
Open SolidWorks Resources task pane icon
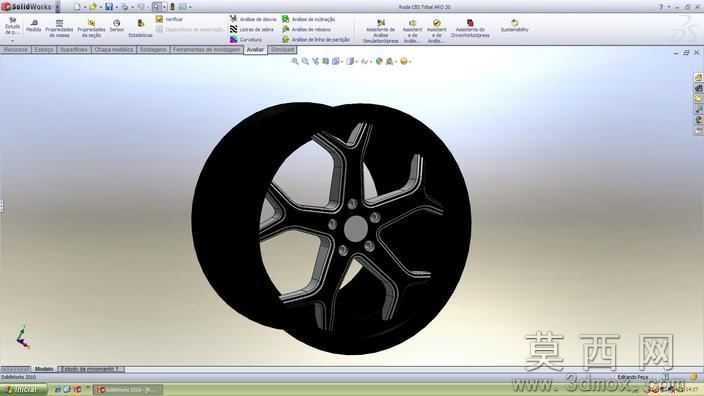[699, 77]
